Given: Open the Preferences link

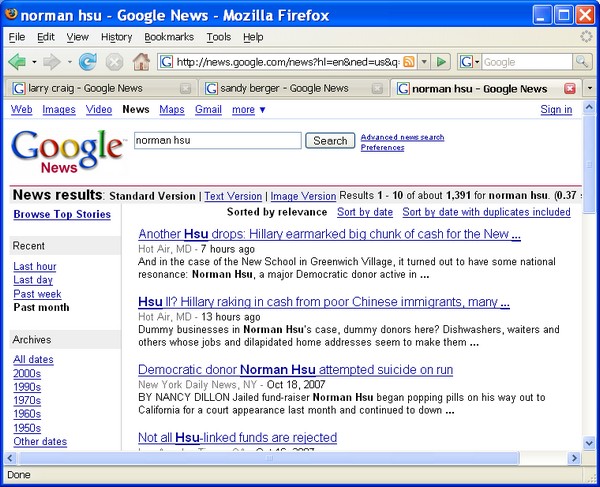Looking at the screenshot, I should [382, 147].
